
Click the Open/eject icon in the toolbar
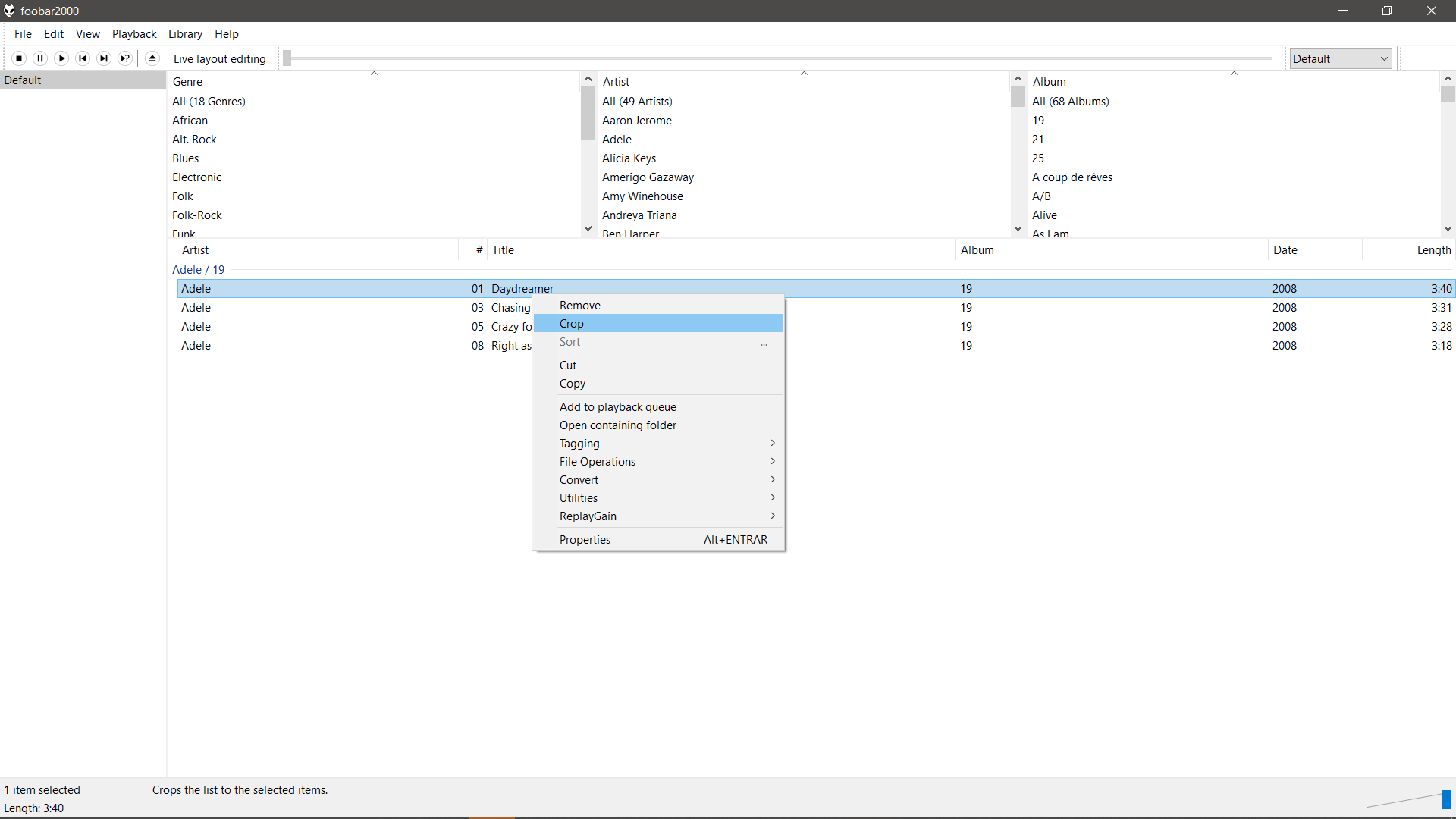pyautogui.click(x=152, y=58)
